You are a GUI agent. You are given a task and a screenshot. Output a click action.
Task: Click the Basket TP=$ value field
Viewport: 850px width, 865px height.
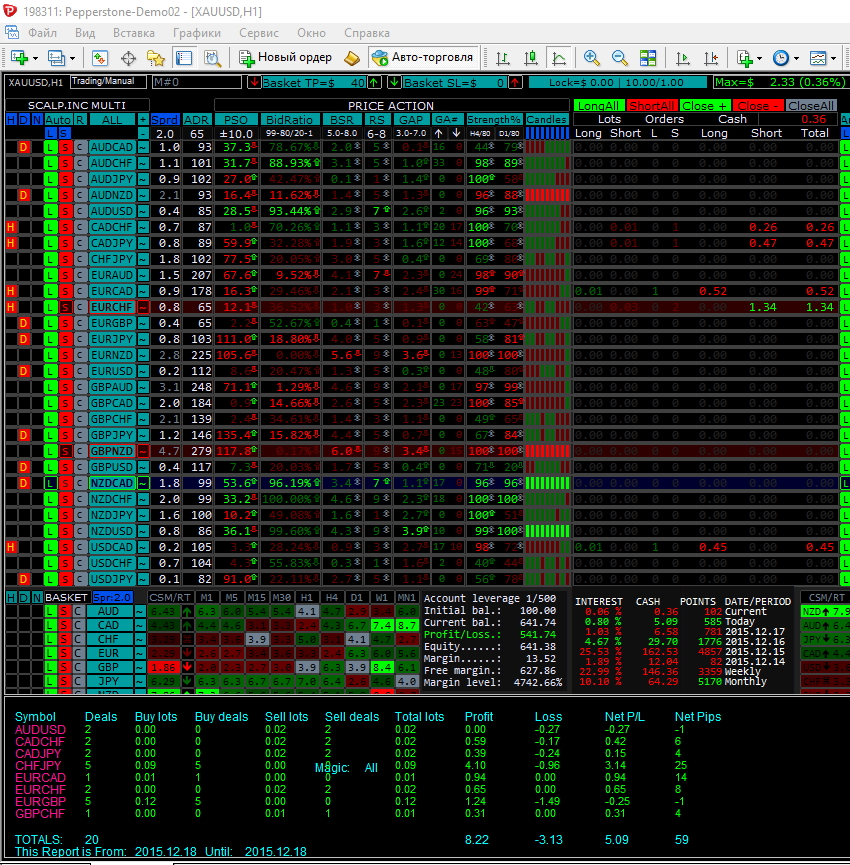[x=314, y=83]
